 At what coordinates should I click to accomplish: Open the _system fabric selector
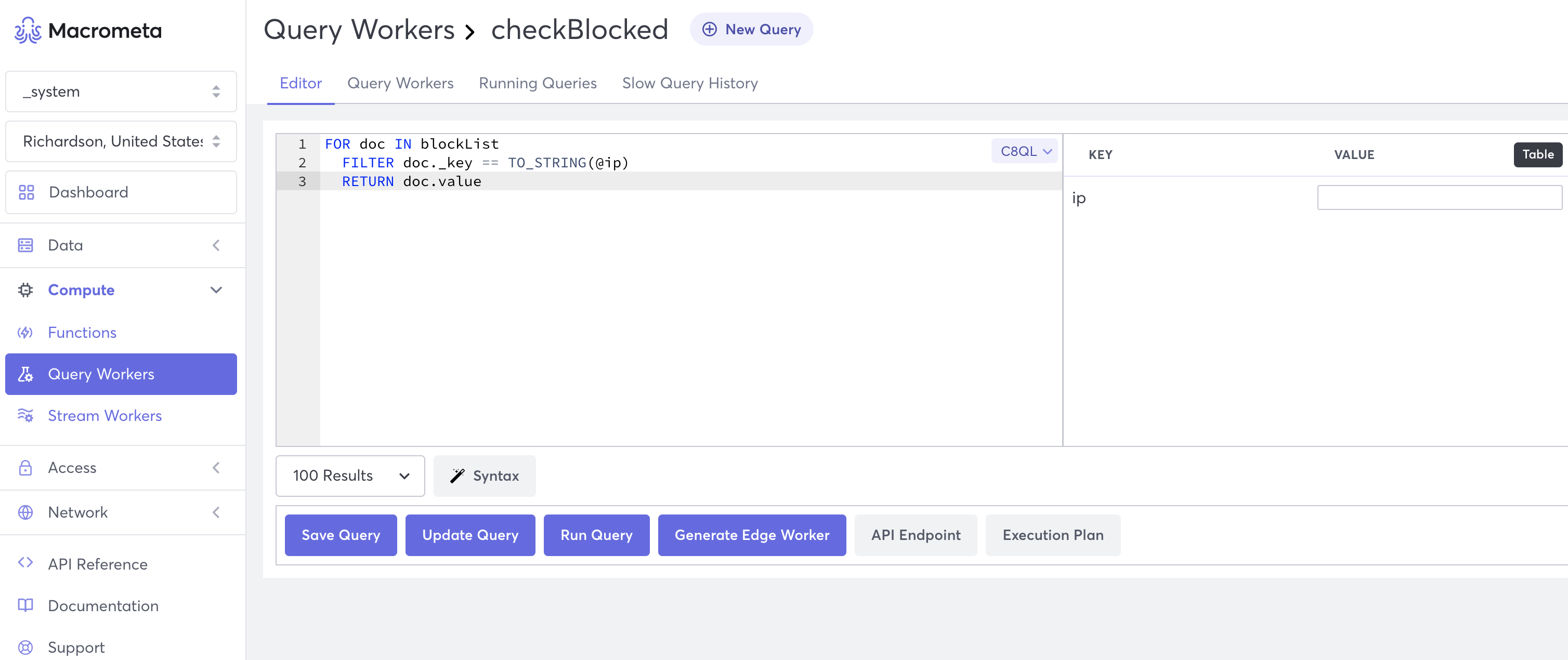pos(121,92)
